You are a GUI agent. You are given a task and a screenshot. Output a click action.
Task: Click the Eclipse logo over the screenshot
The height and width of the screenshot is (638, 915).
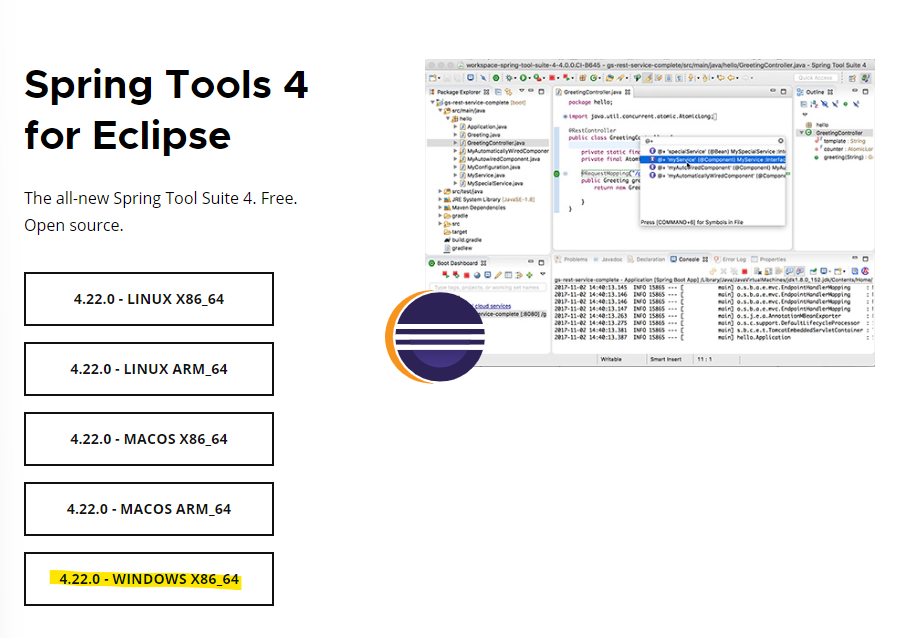coord(435,337)
